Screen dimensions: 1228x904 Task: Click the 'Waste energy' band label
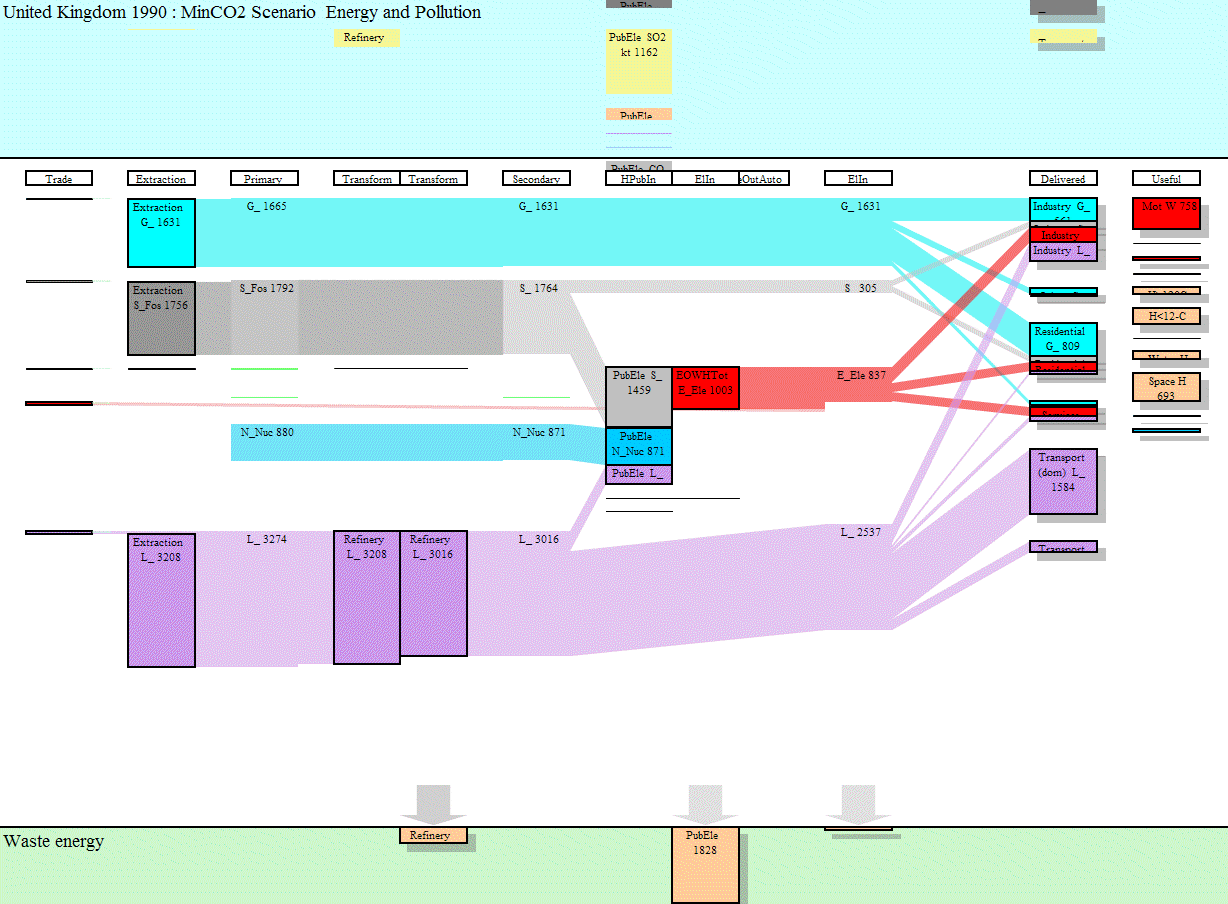[x=54, y=841]
